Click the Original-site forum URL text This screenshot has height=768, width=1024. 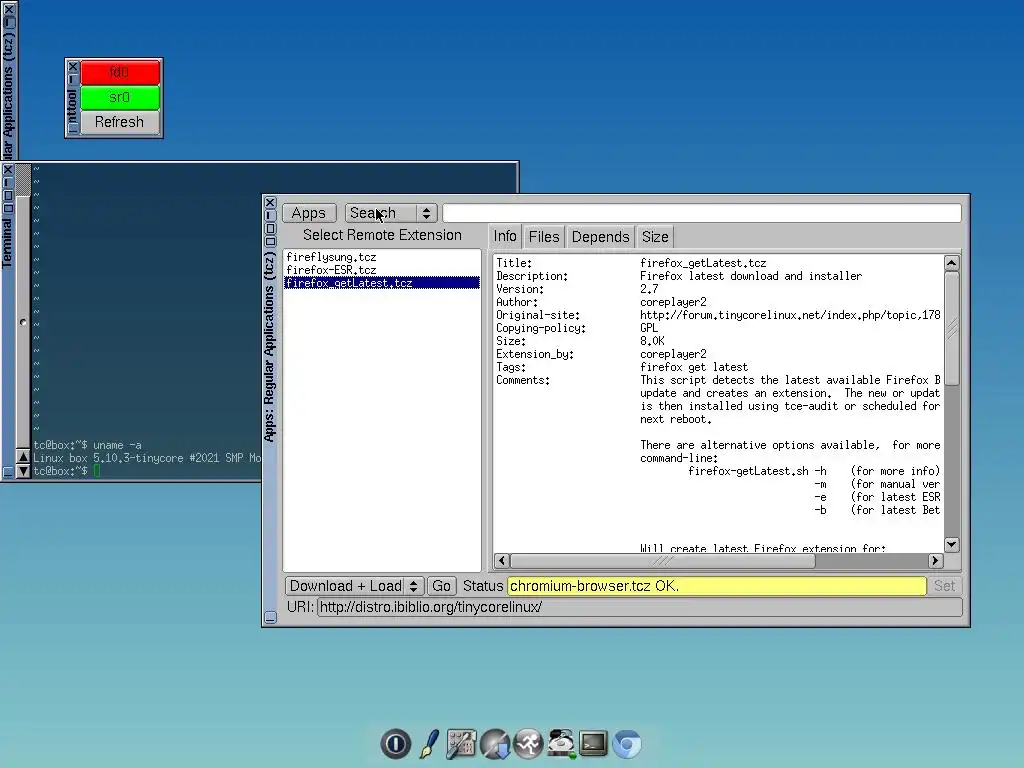click(x=790, y=315)
